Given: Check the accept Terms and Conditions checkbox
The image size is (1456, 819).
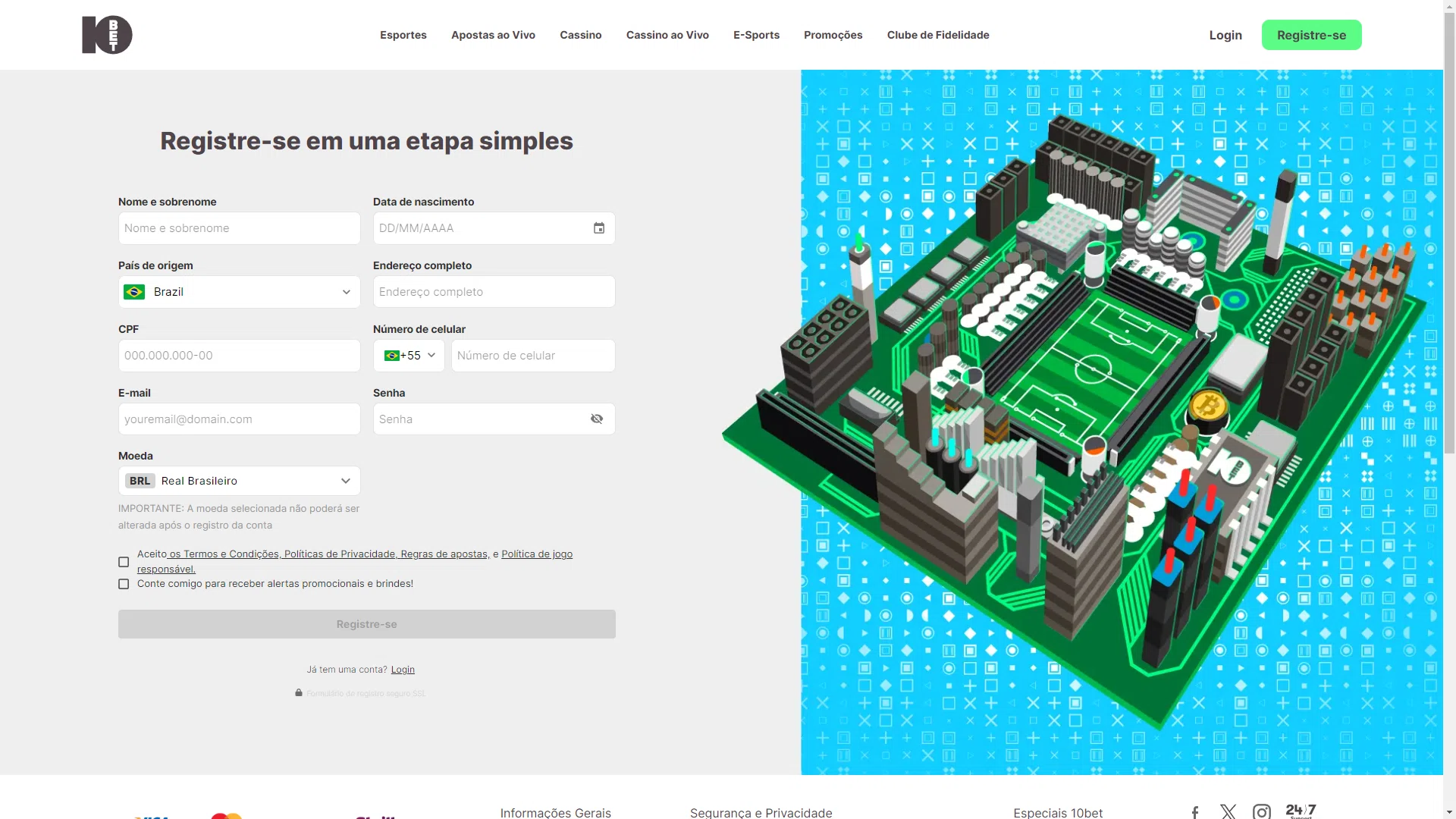Looking at the screenshot, I should [124, 562].
